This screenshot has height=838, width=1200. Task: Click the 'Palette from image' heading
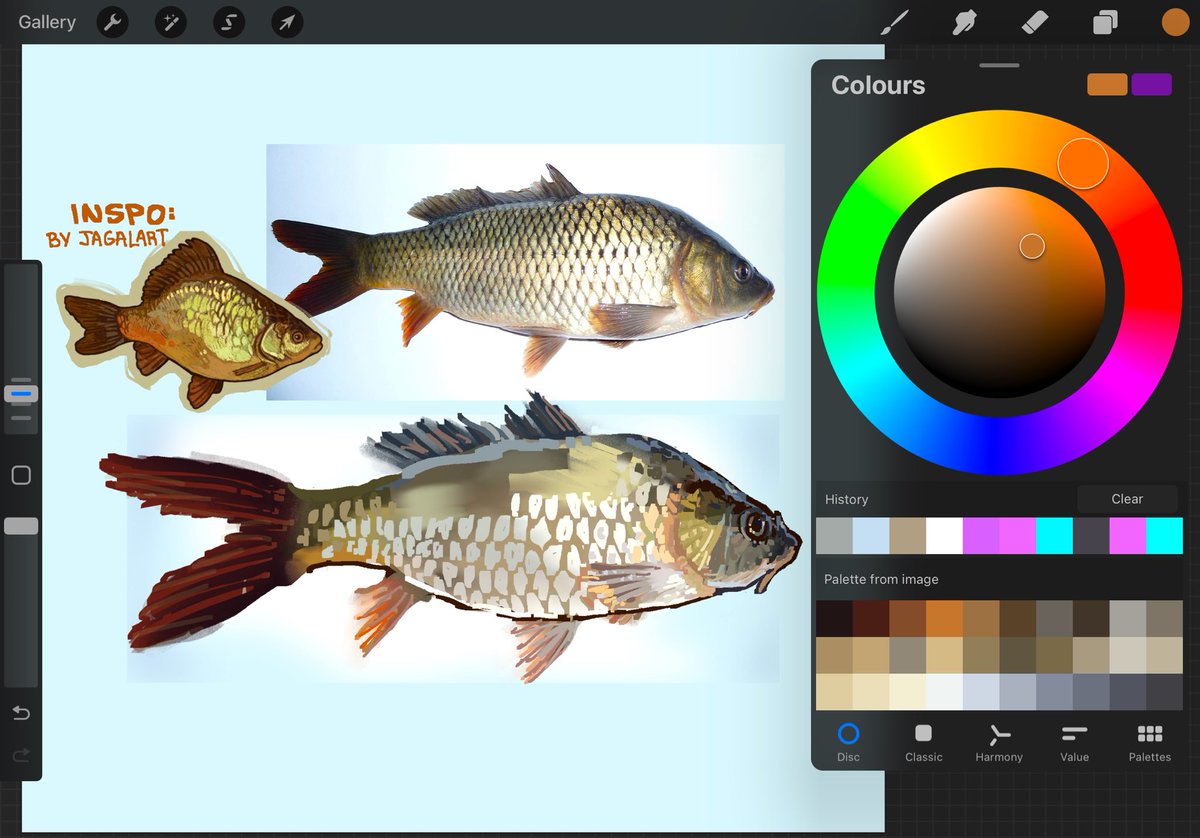coord(881,579)
